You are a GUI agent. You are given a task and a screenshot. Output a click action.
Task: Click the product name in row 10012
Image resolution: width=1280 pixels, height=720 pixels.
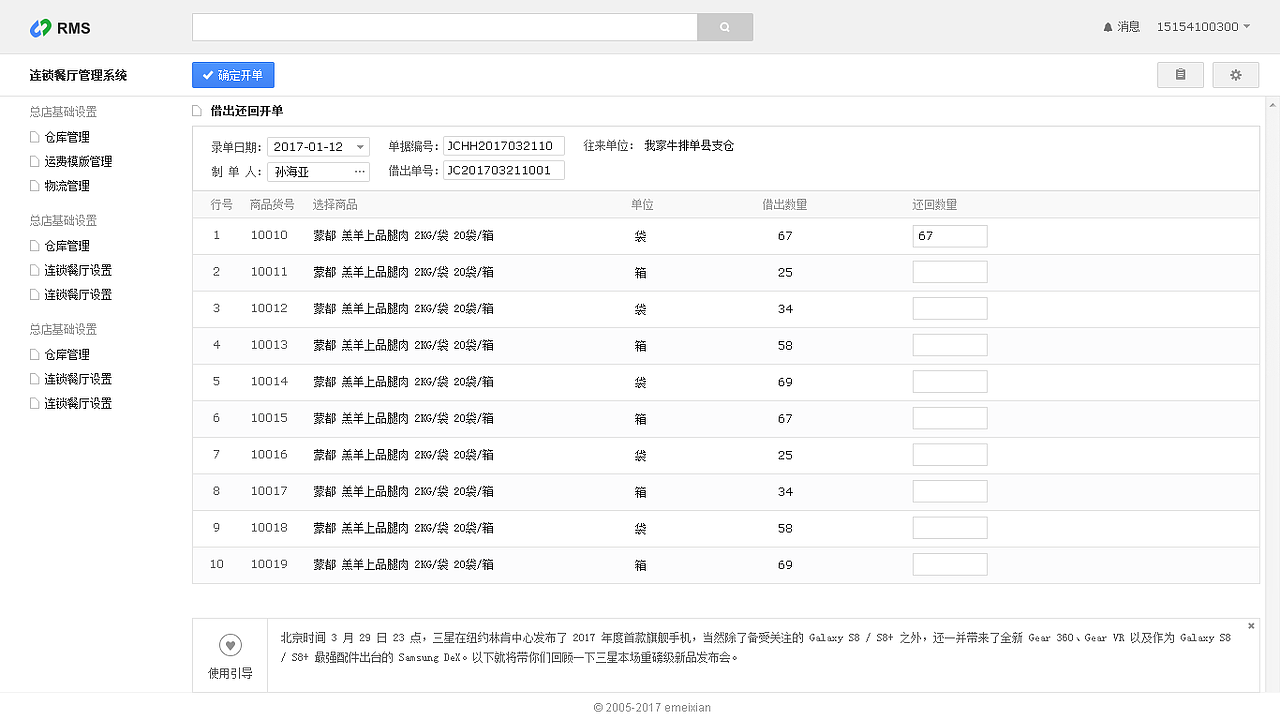[403, 309]
